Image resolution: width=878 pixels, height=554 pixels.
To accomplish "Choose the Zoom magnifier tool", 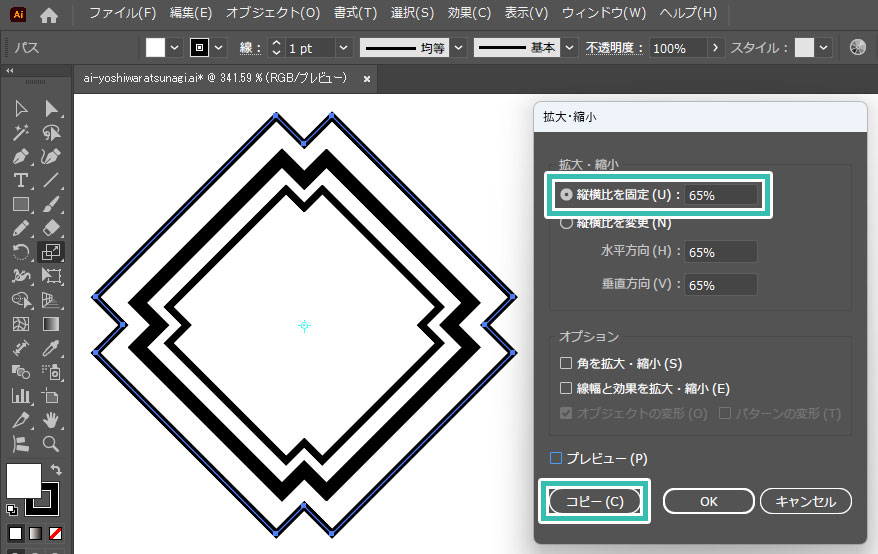I will tap(51, 444).
